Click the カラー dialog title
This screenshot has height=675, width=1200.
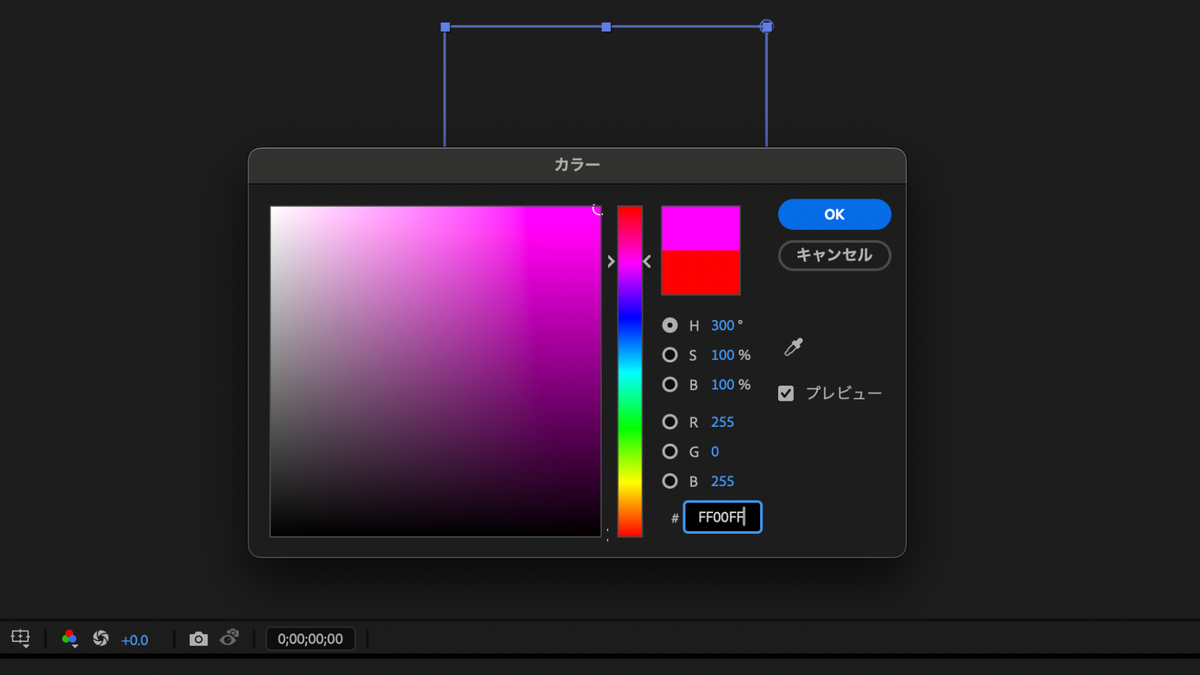(x=577, y=165)
